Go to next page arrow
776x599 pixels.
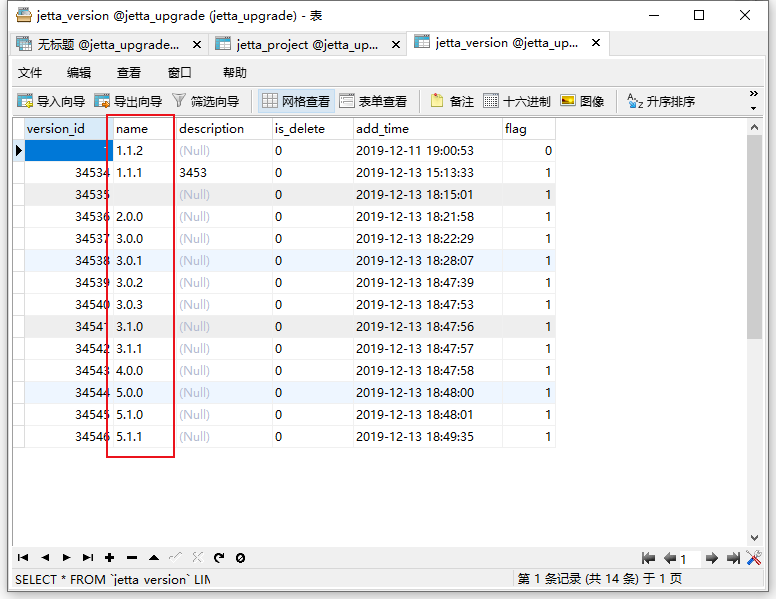tap(712, 558)
